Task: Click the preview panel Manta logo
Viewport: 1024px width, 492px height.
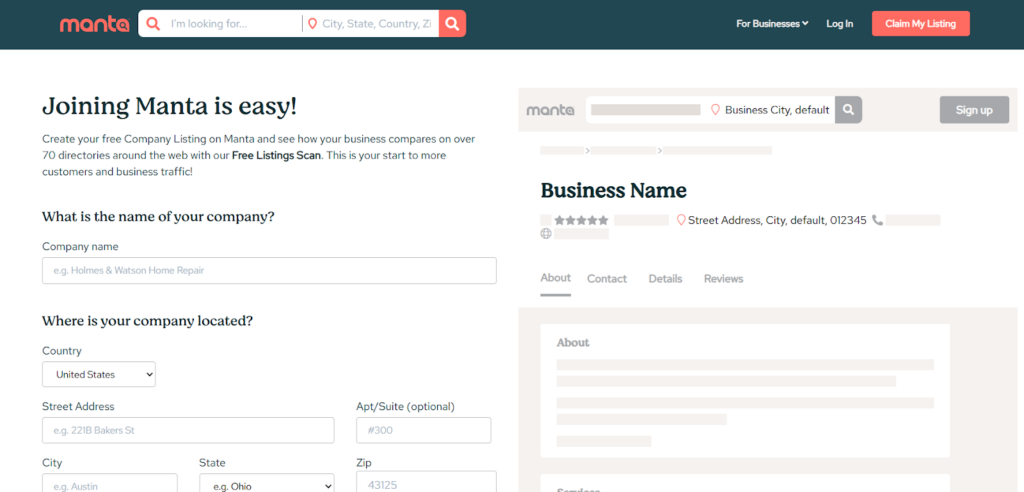Action: coord(551,110)
